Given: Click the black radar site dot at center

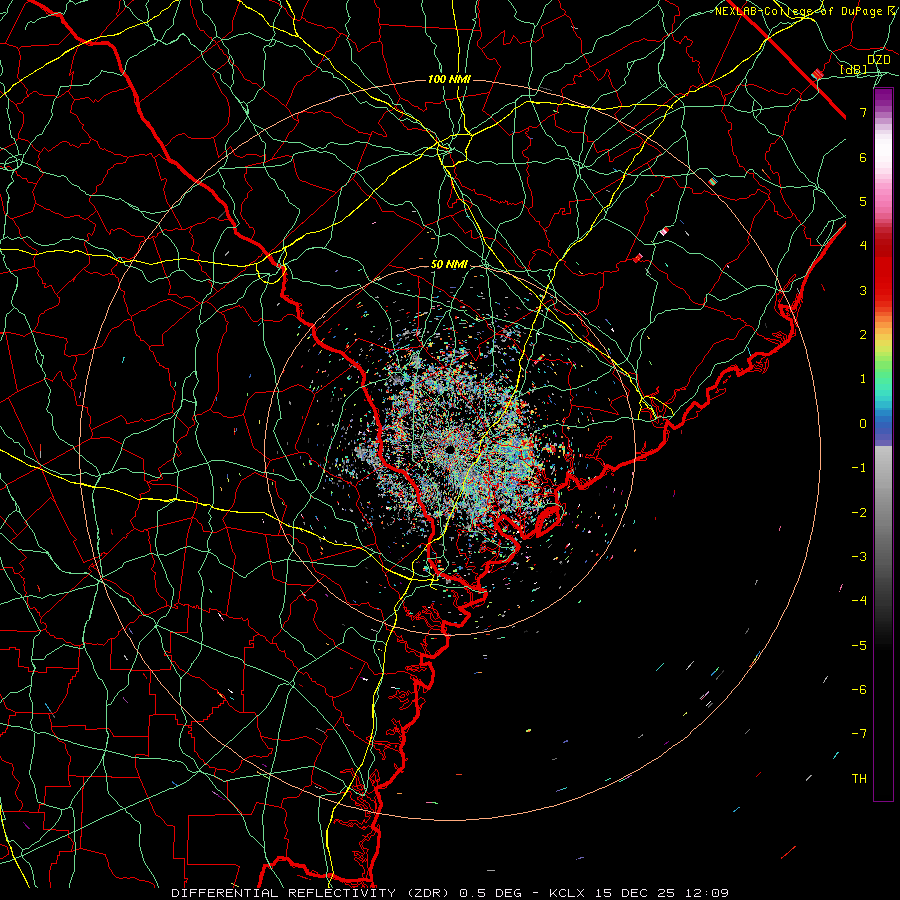Looking at the screenshot, I should point(449,449).
